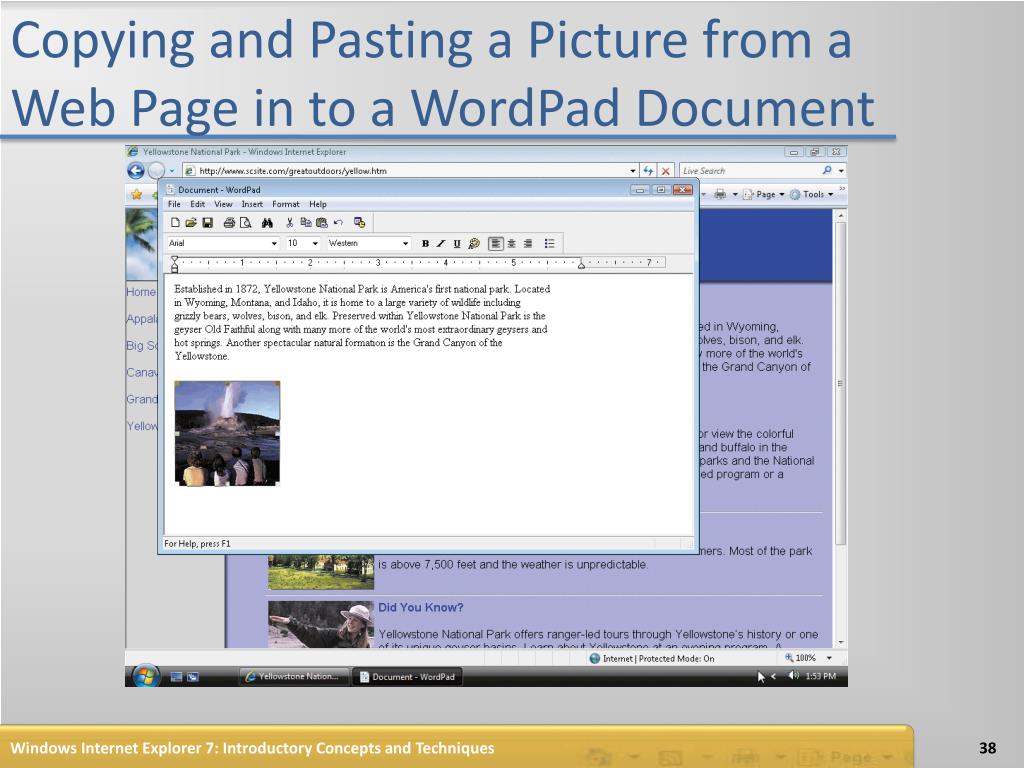Toggle Underline formatting in WordPad
This screenshot has width=1024, height=768.
point(457,244)
